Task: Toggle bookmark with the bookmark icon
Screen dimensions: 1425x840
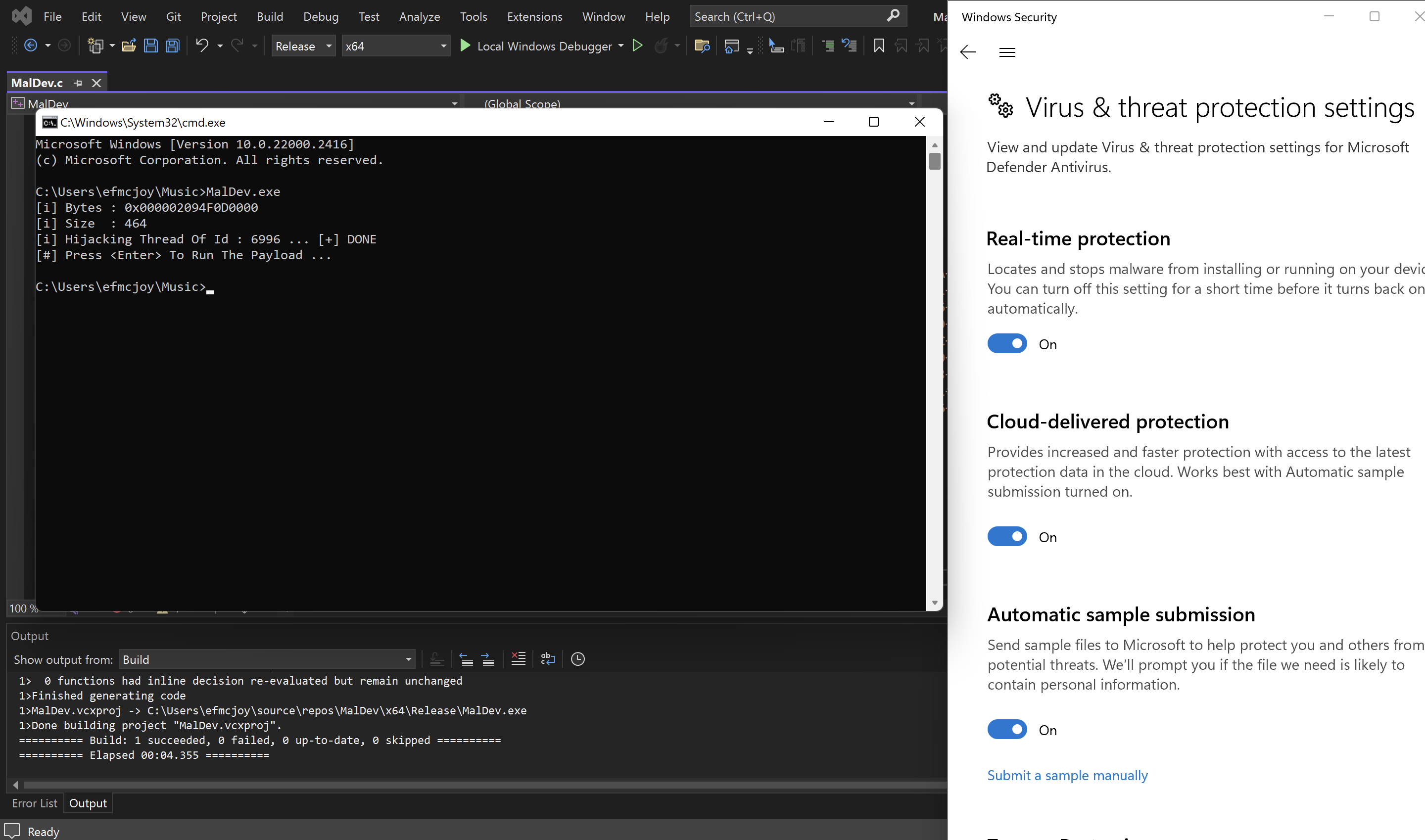Action: [879, 46]
